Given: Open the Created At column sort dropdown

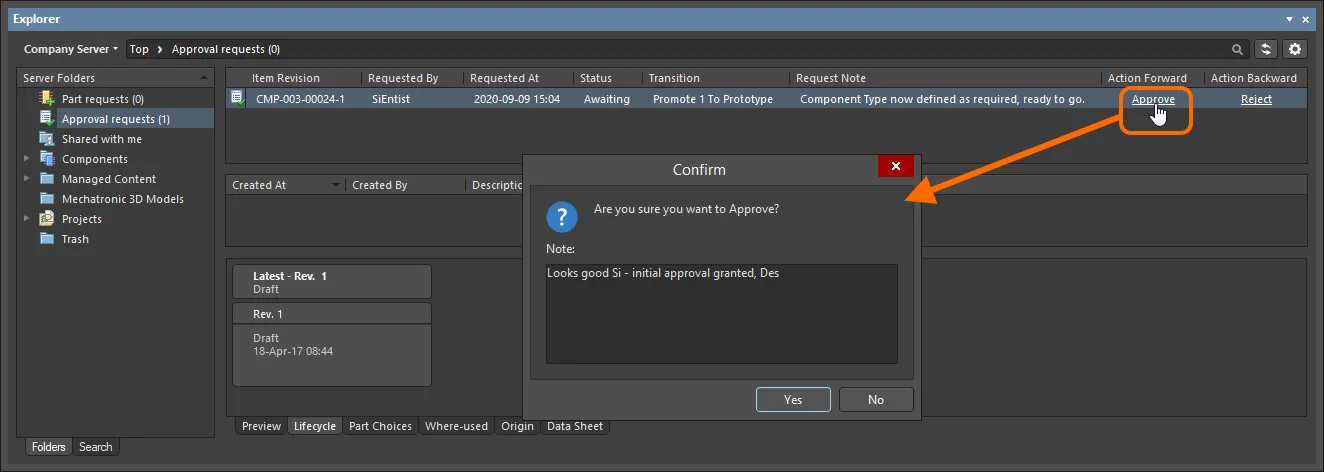Looking at the screenshot, I should 336,186.
